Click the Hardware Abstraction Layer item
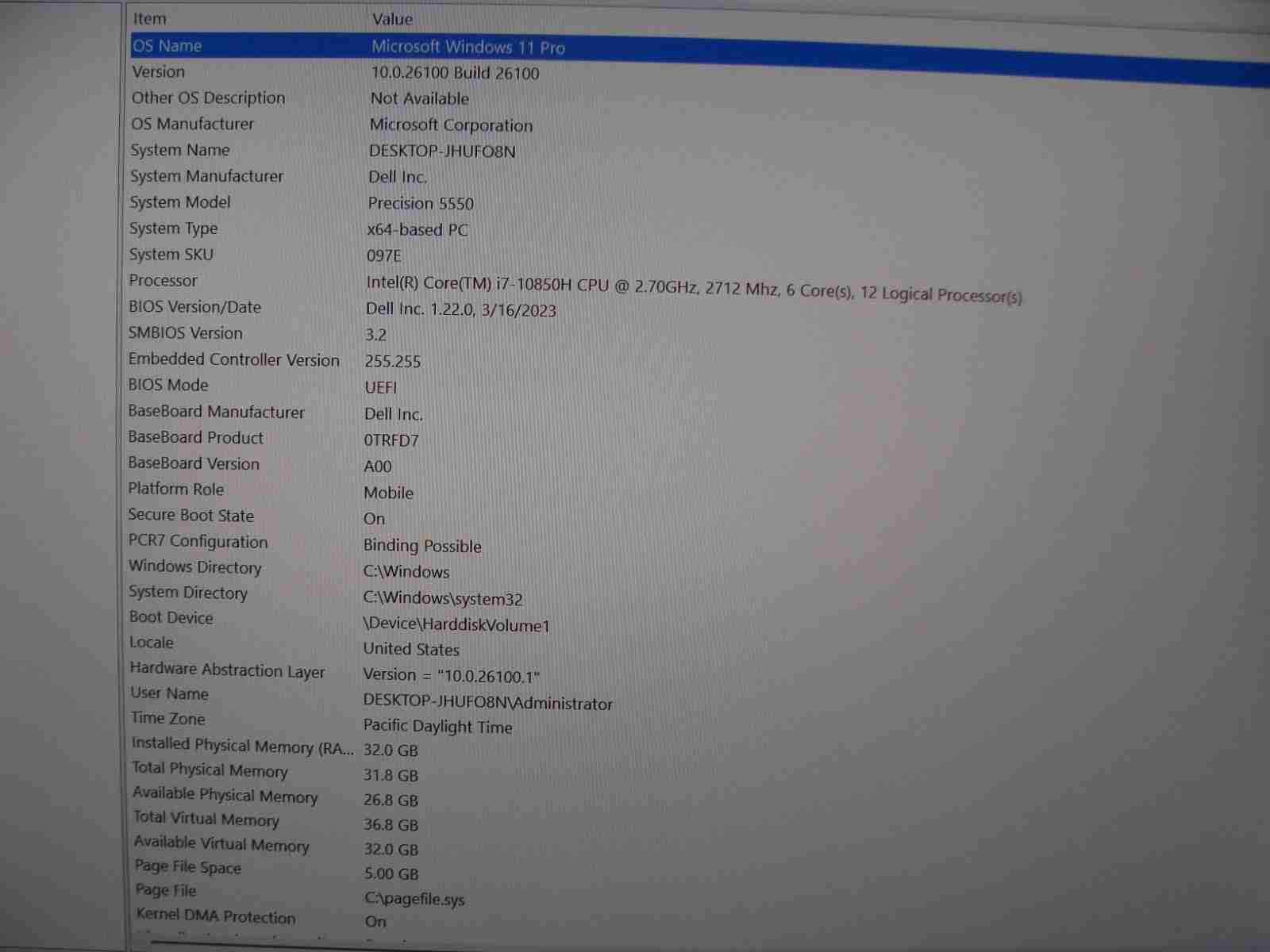This screenshot has height=952, width=1270. pyautogui.click(x=227, y=670)
